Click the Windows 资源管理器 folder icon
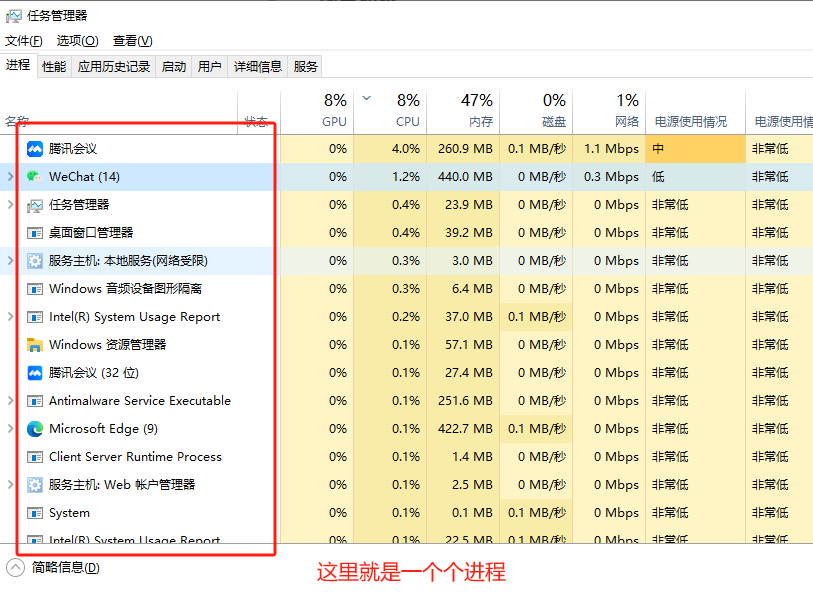This screenshot has width=813, height=592. (x=35, y=345)
